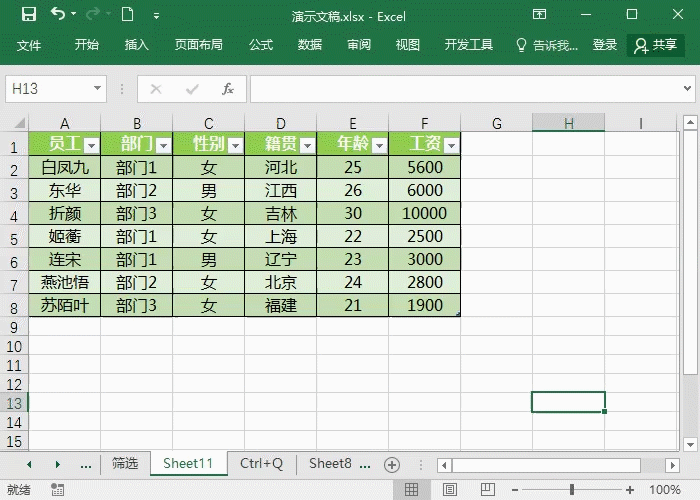This screenshot has height=500, width=700.
Task: Open the undo history dropdown arrow
Action: 74,14
